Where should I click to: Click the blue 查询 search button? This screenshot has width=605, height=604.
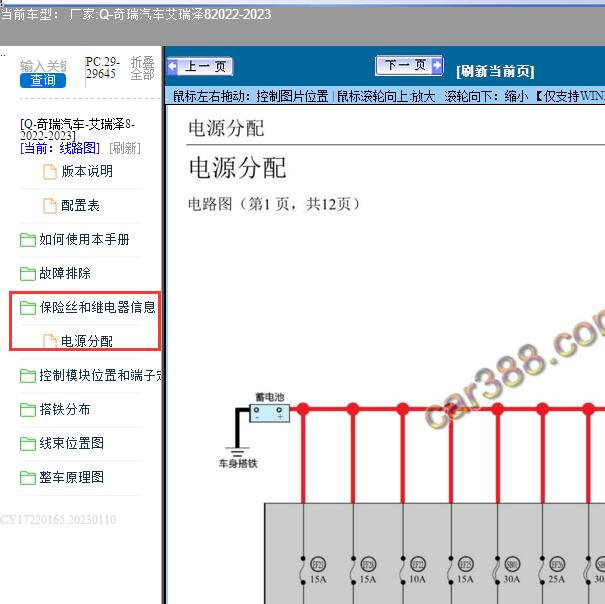[43, 80]
